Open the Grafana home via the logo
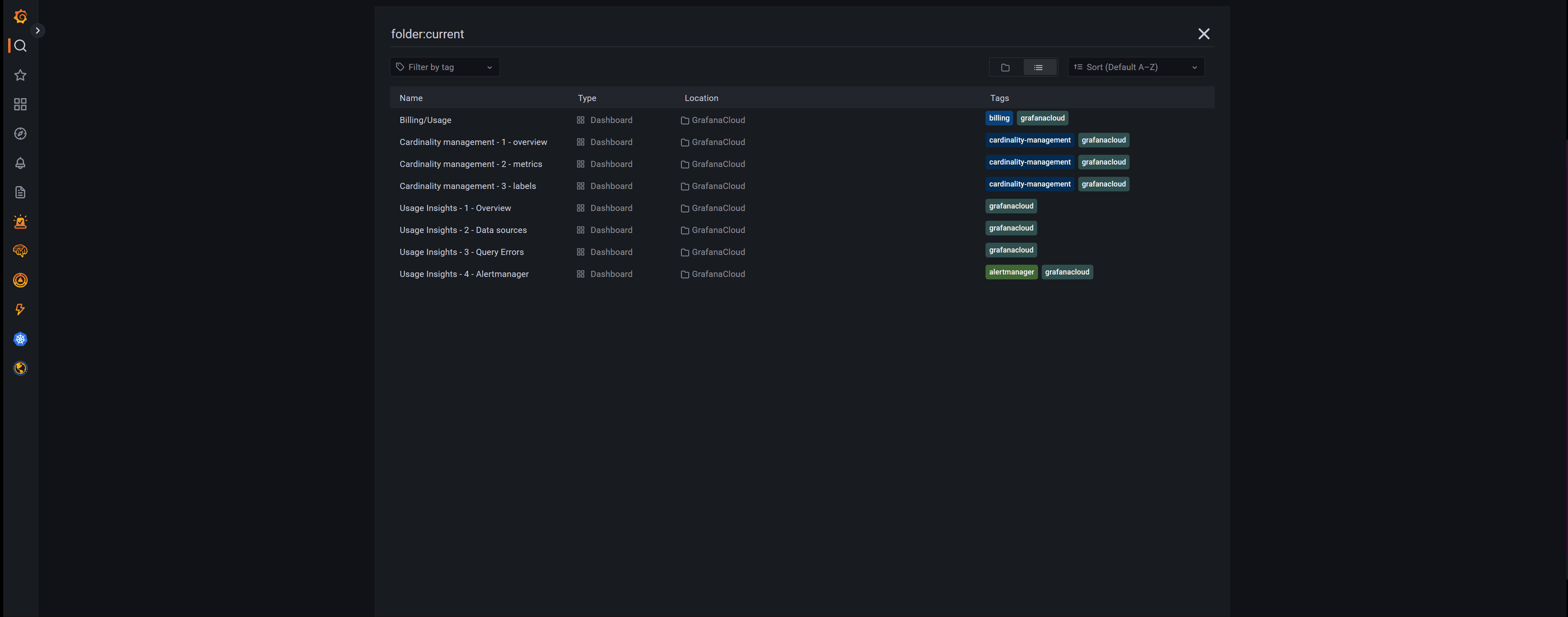Viewport: 1568px width, 617px height. pos(20,16)
